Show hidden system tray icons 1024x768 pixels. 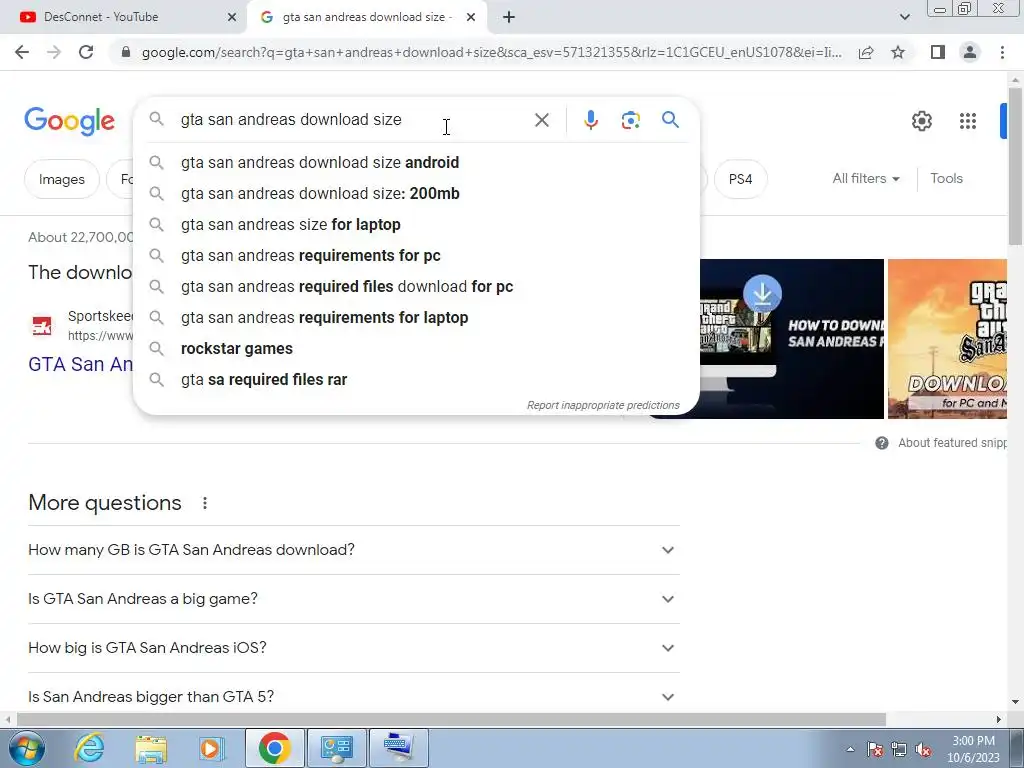[x=850, y=749]
